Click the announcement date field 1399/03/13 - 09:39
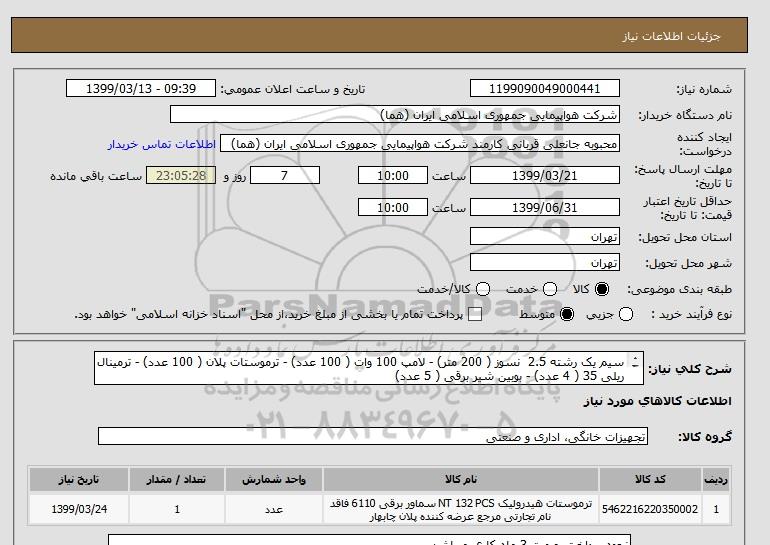 point(141,88)
